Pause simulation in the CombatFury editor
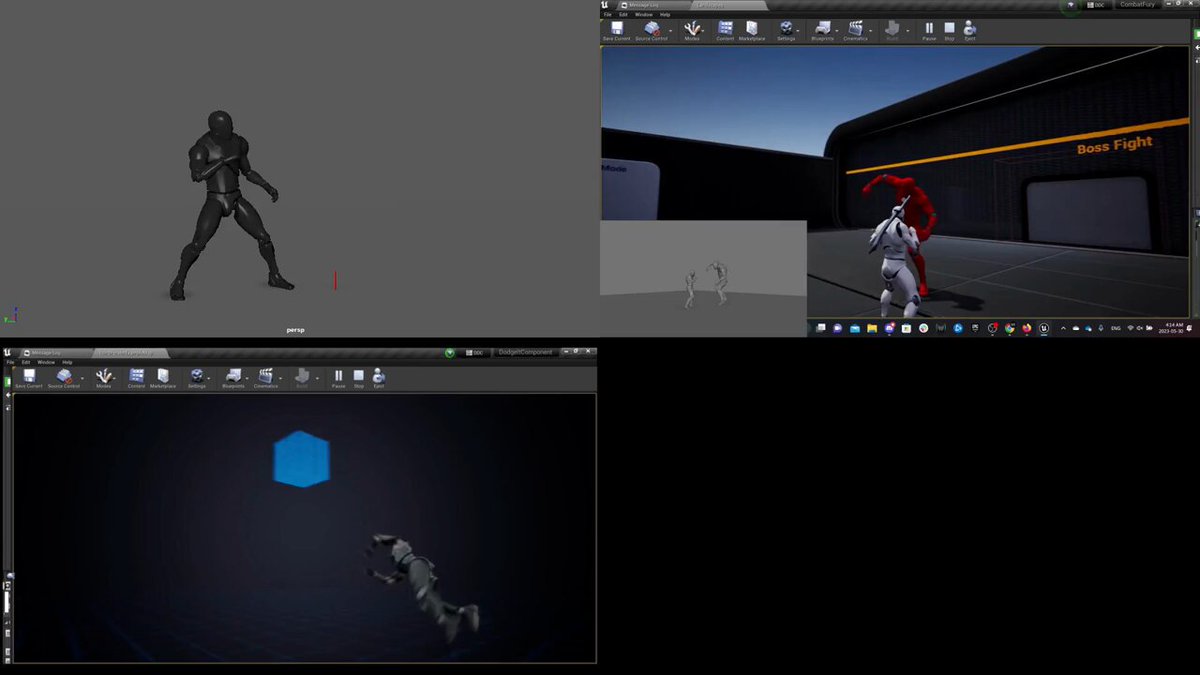Image resolution: width=1200 pixels, height=675 pixels. [929, 31]
